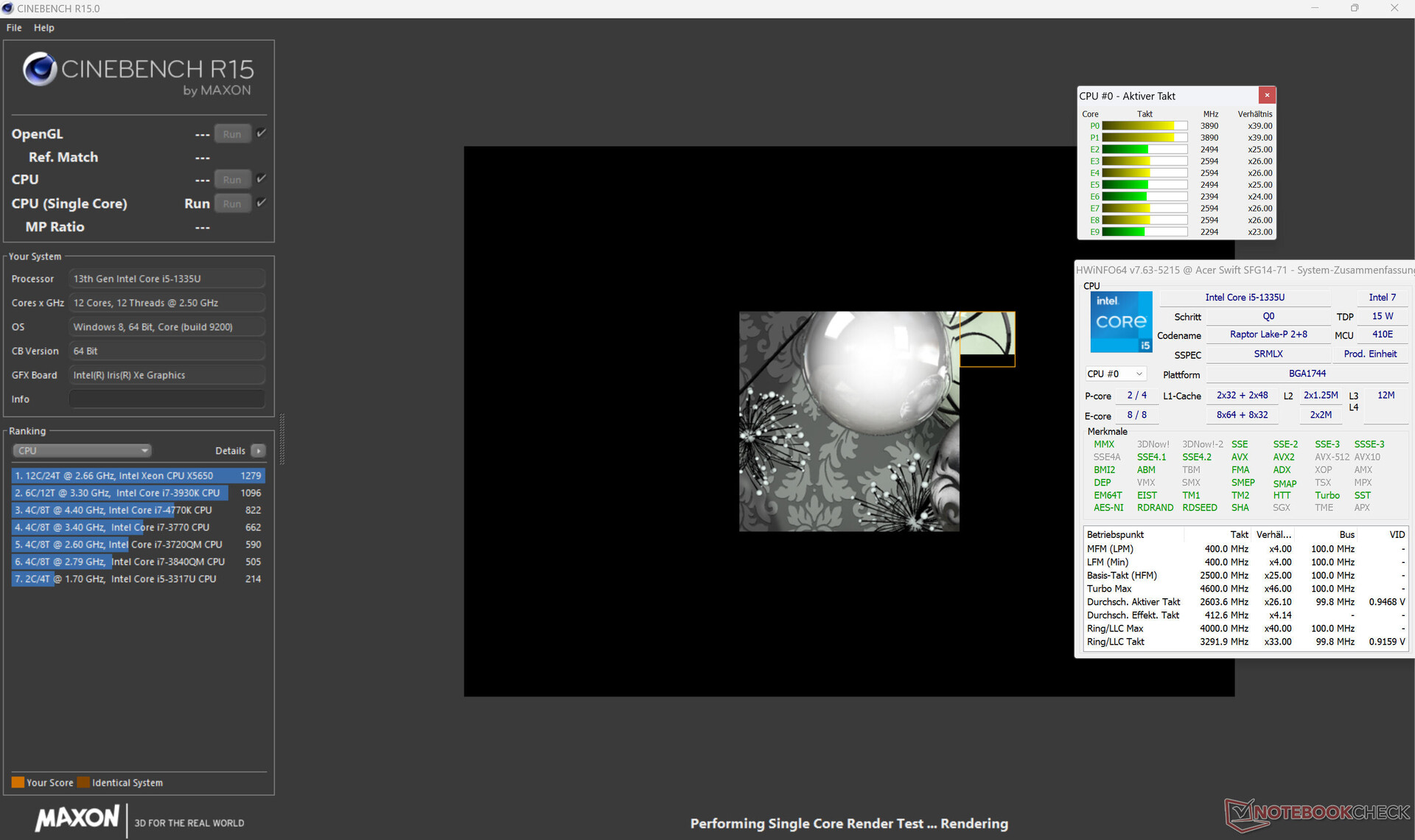
Task: Minimize the Cinebench window
Action: (1315, 8)
